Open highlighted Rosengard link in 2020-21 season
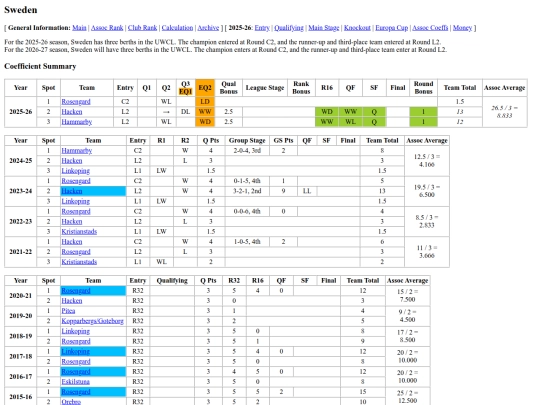Viewport: 540px width, 405px height. [x=76, y=291]
